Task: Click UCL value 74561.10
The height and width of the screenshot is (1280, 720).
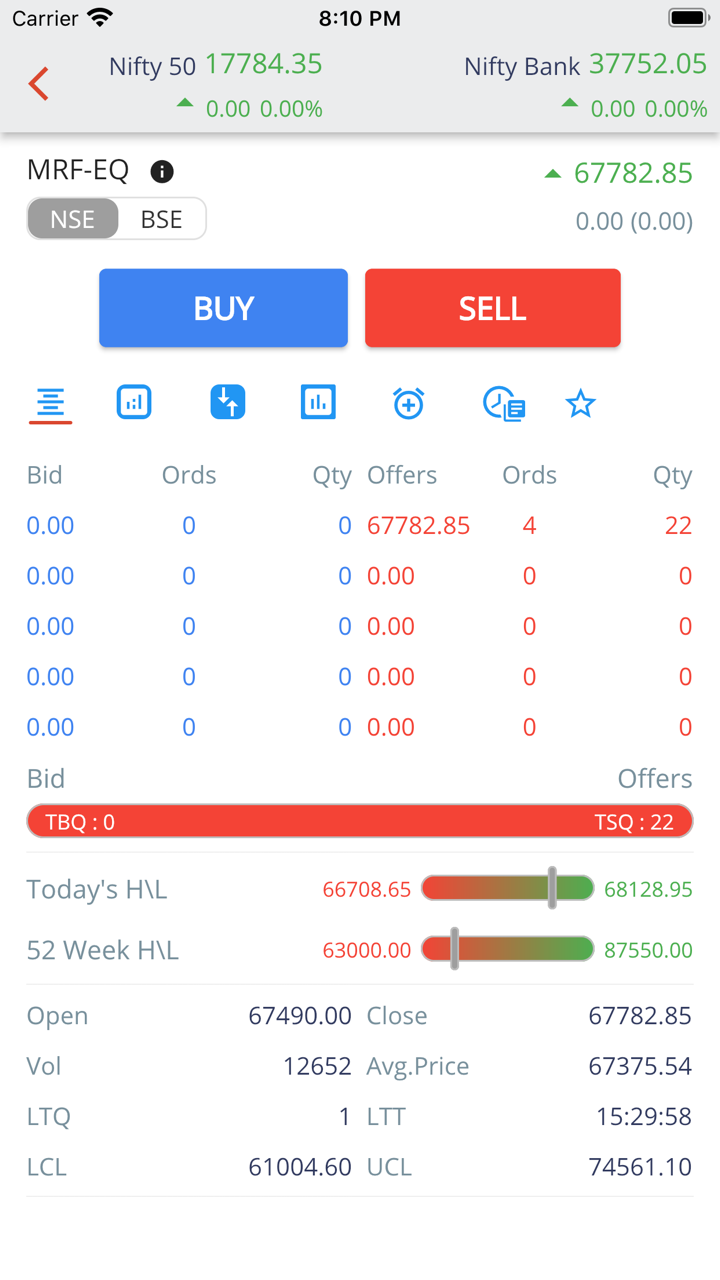Action: point(640,1167)
